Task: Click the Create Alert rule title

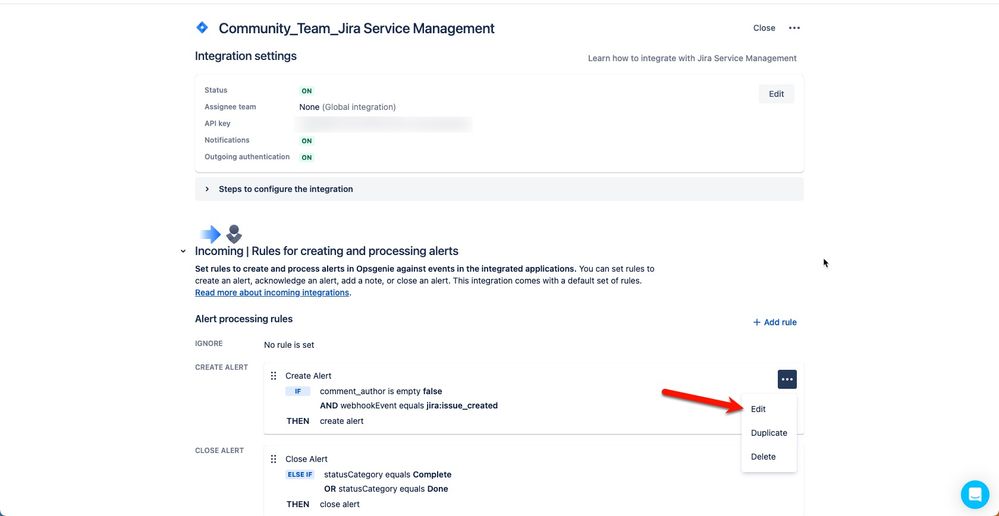Action: click(308, 376)
